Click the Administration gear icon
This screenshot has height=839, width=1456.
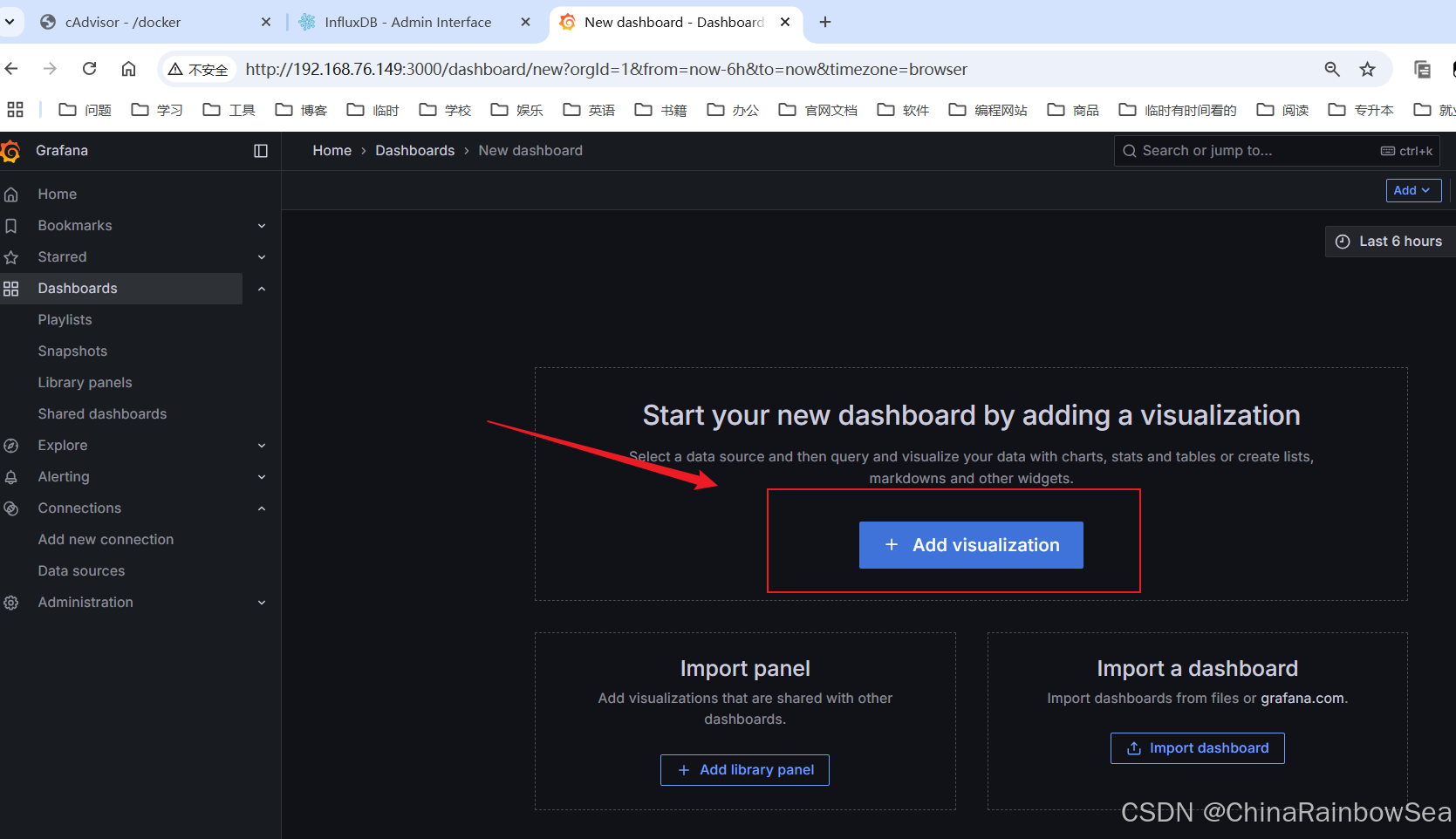click(x=11, y=603)
